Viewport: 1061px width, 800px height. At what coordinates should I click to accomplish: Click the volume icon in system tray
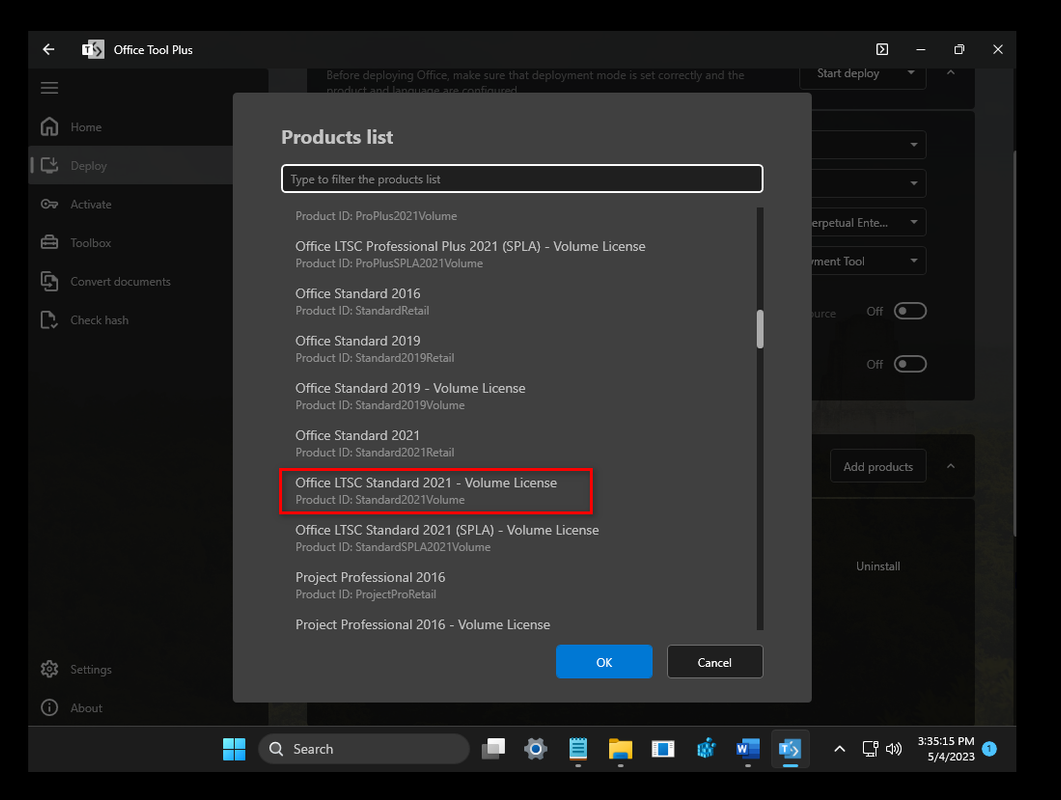coord(894,749)
